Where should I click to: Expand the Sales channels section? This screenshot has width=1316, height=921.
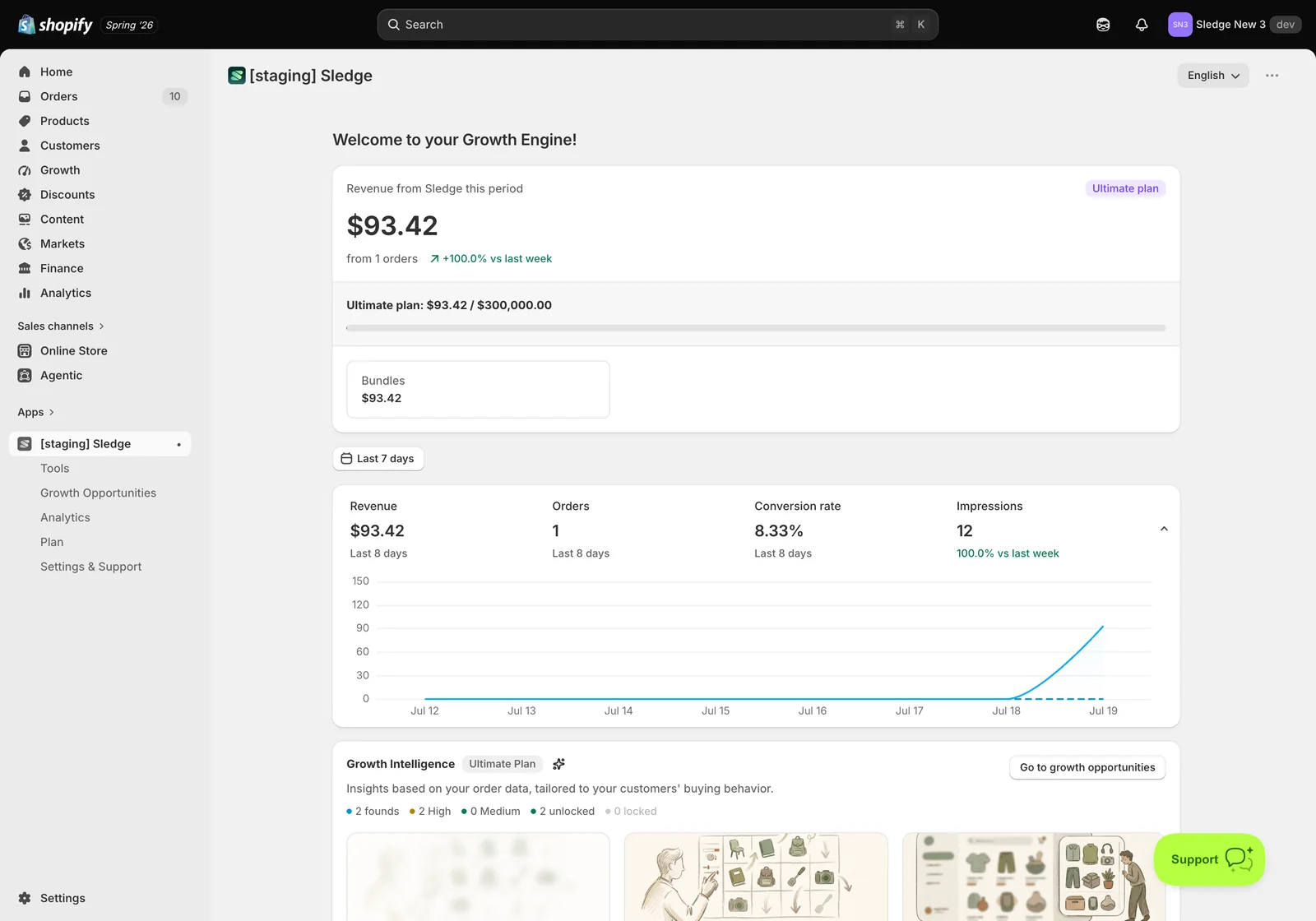(61, 326)
